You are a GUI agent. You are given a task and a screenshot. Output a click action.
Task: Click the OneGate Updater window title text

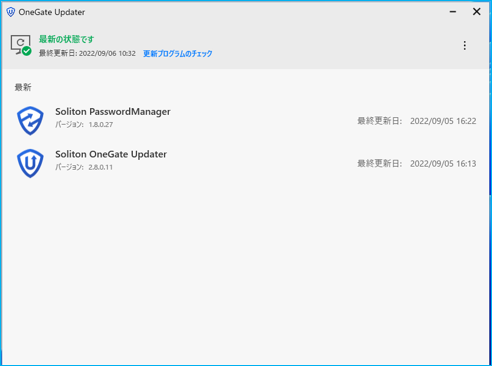coord(52,12)
